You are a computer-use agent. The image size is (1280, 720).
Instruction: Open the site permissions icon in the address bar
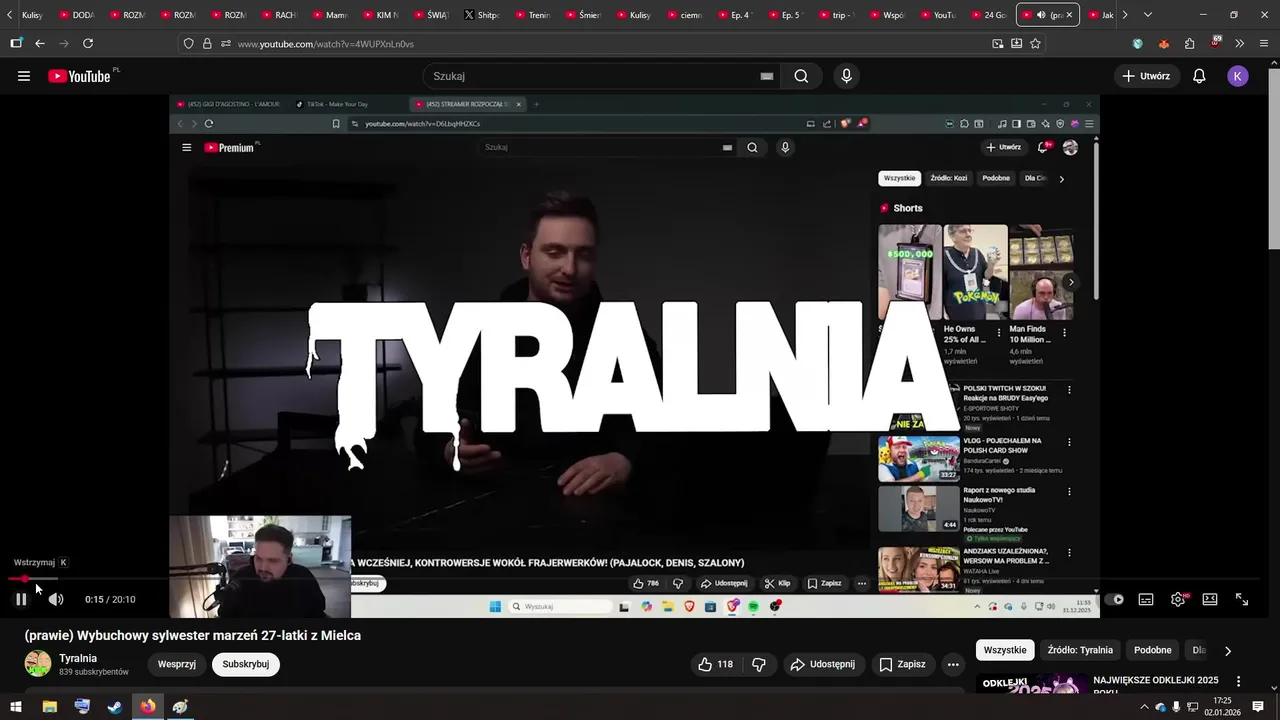225,44
